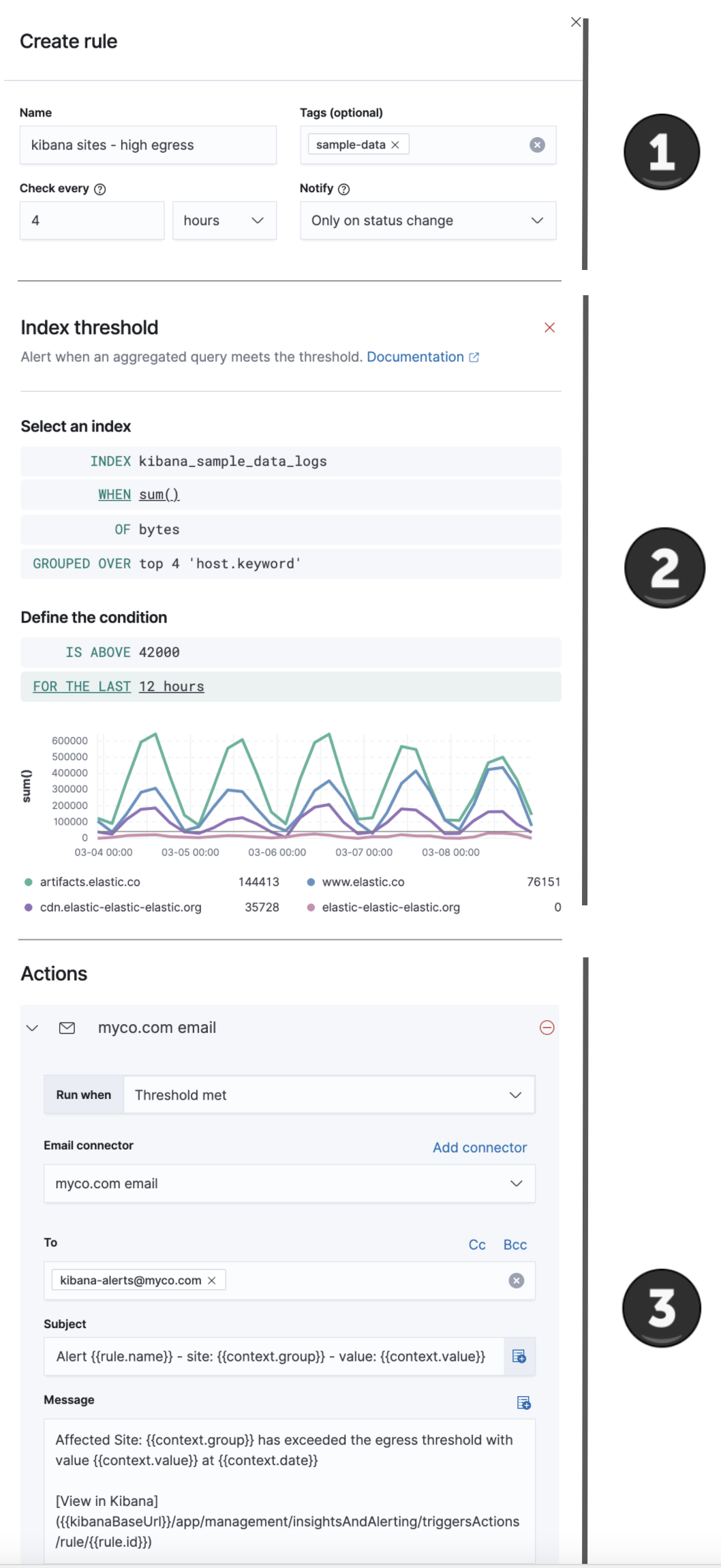Screen dimensions: 721x1568
Task: Click the rule Name input field
Action: [x=148, y=145]
